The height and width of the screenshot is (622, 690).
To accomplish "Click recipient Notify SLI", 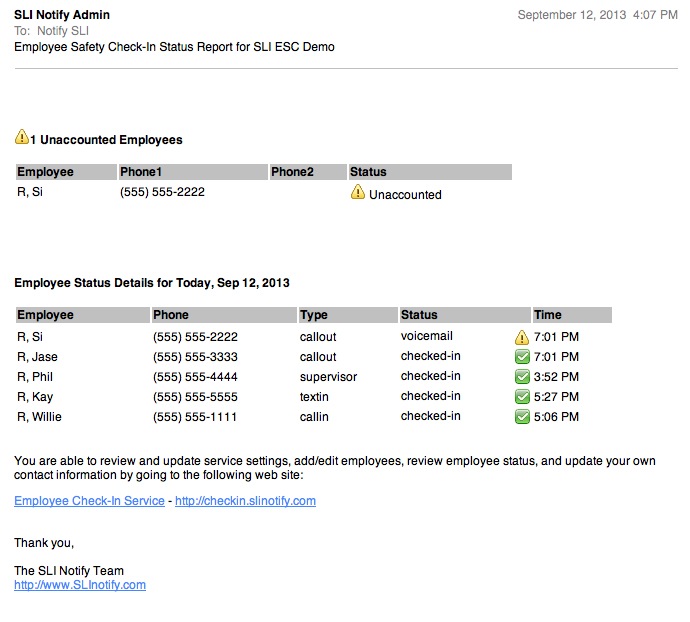I will (x=63, y=31).
